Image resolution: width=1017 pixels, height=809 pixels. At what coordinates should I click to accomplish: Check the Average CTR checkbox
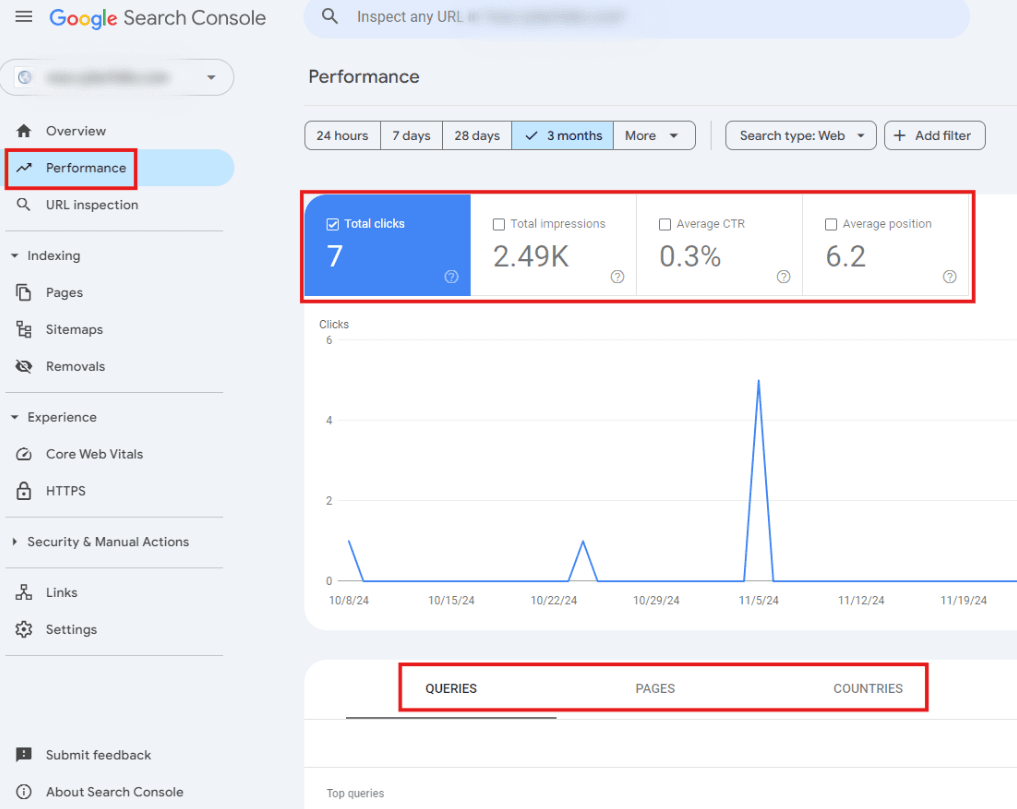coord(665,224)
